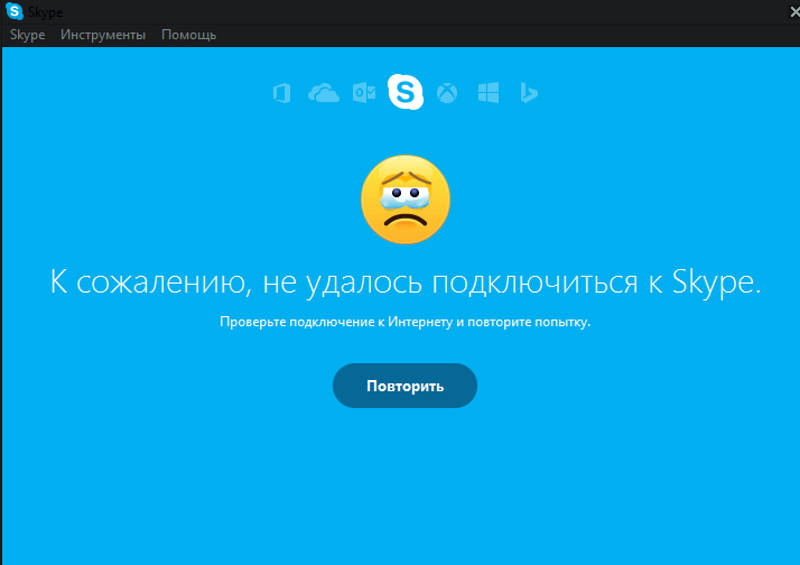
Task: Open the Помощь menu
Action: (189, 35)
